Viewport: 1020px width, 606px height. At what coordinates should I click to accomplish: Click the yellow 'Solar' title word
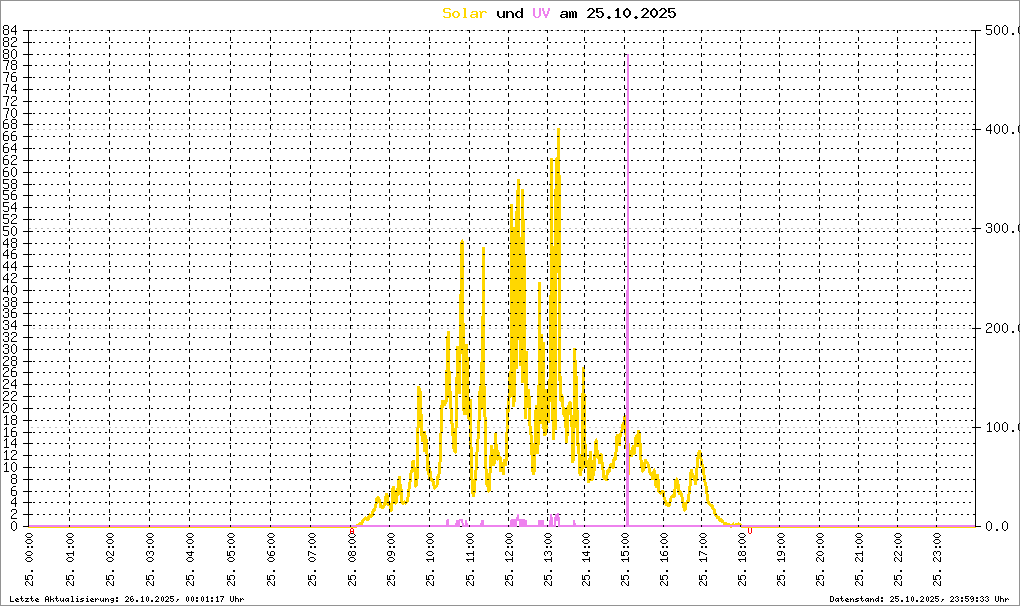(x=464, y=14)
